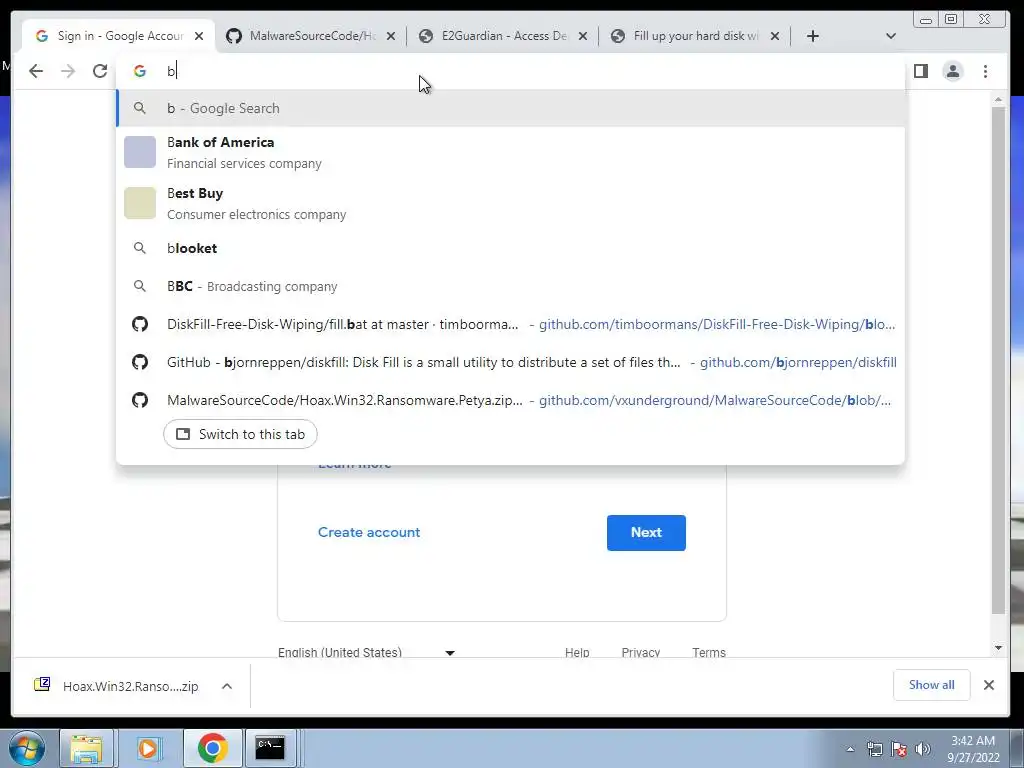Show hidden system tray icons
The height and width of the screenshot is (768, 1024).
[x=850, y=750]
